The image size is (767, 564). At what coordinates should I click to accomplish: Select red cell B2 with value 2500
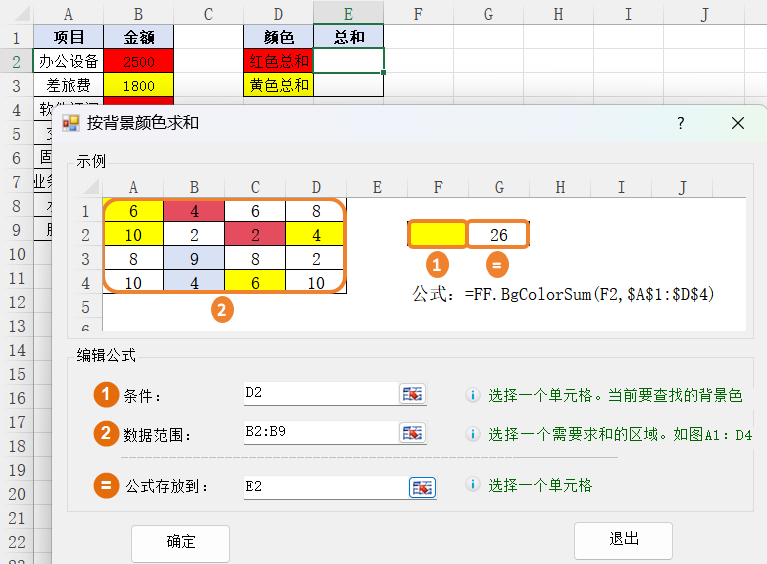(x=138, y=61)
